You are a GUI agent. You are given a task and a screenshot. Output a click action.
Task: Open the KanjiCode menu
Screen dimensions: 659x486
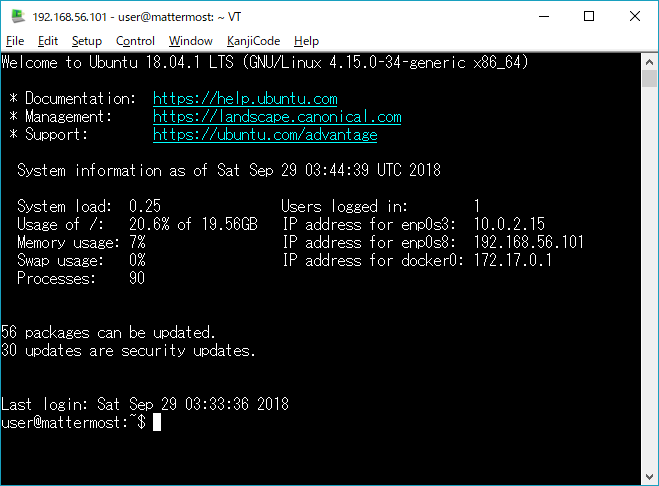point(253,41)
